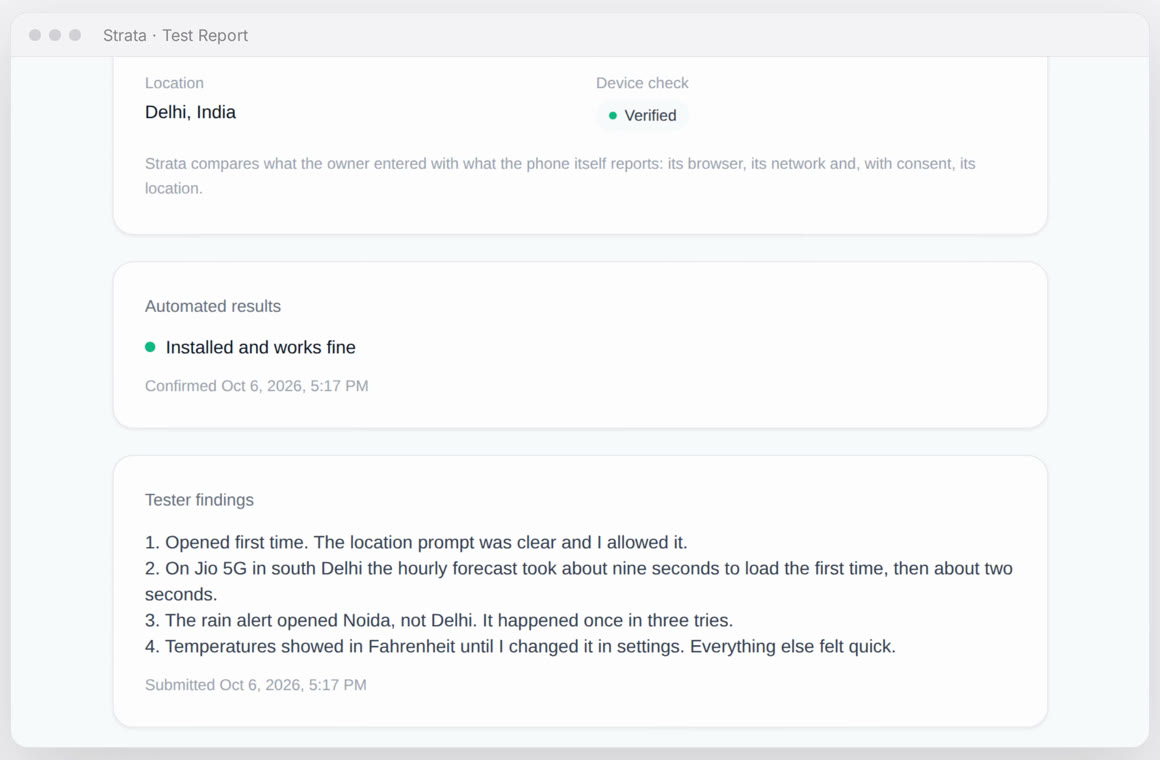Click the Automated results heading

point(213,306)
